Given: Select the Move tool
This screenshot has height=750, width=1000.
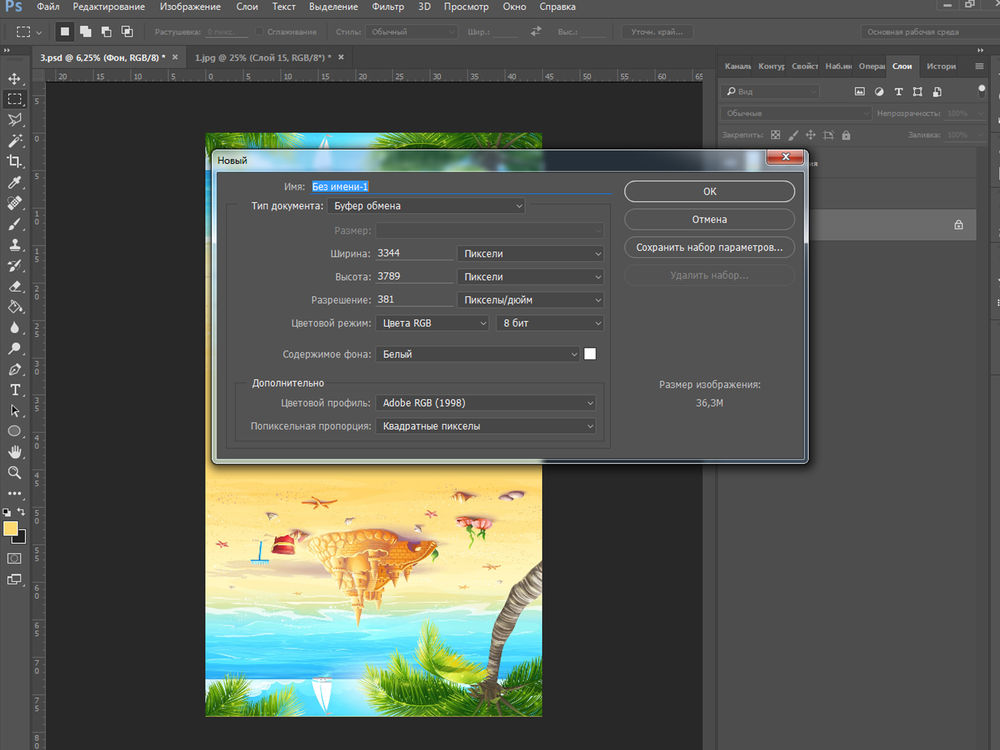Looking at the screenshot, I should [x=14, y=78].
